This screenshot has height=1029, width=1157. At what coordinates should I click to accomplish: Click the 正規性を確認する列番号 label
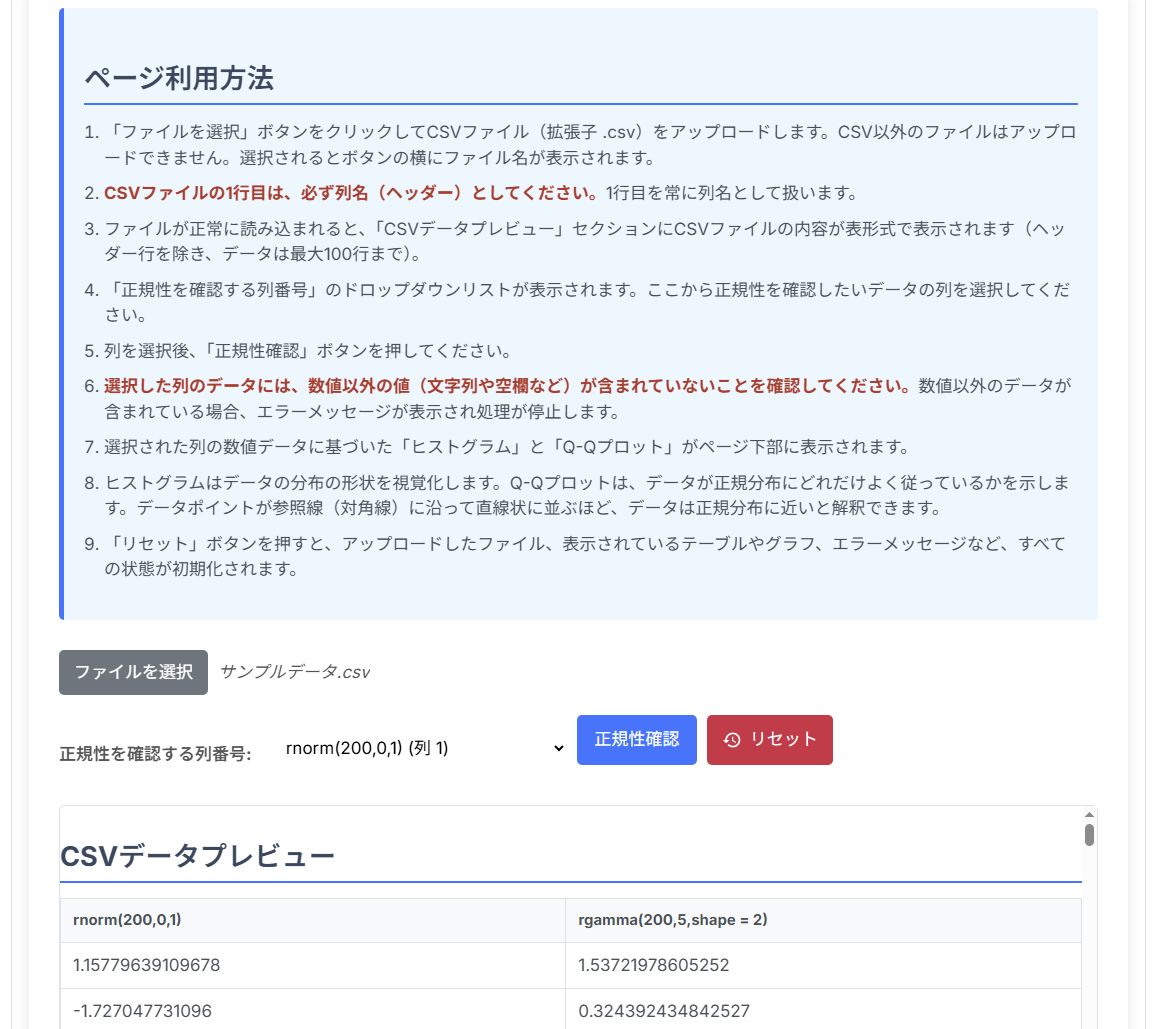pyautogui.click(x=156, y=754)
